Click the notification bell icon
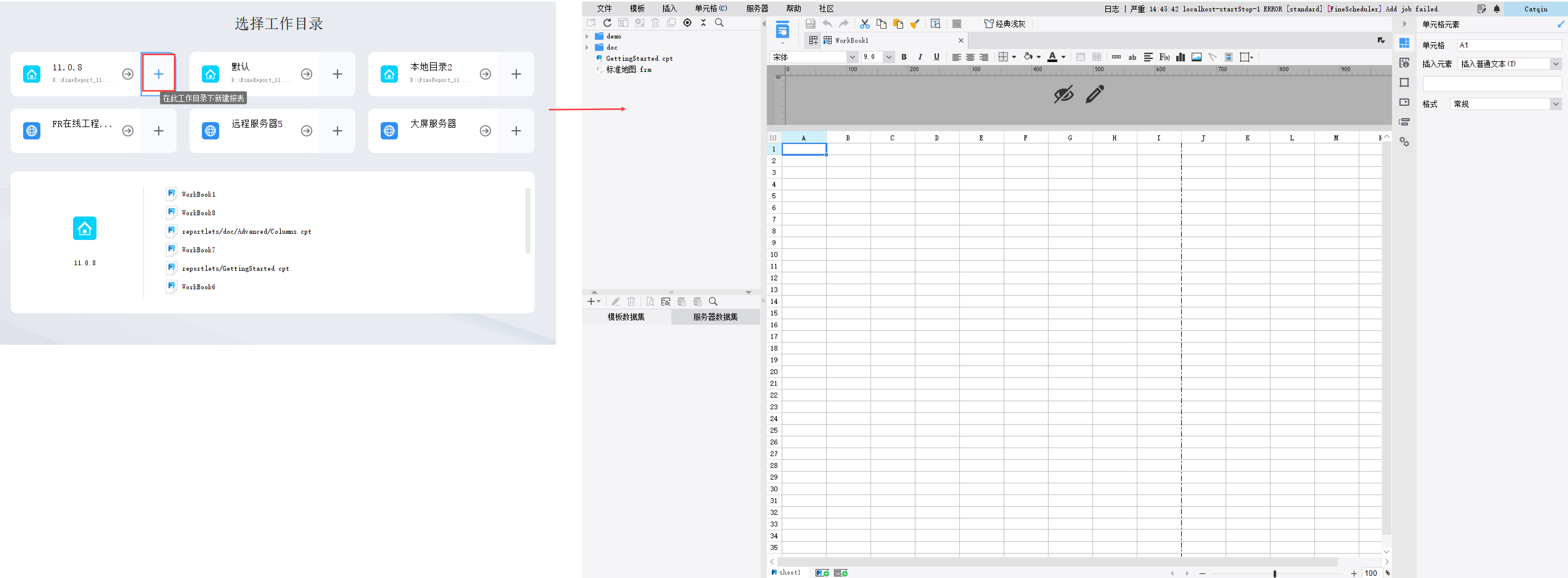Image resolution: width=1568 pixels, height=578 pixels. pyautogui.click(x=1497, y=9)
